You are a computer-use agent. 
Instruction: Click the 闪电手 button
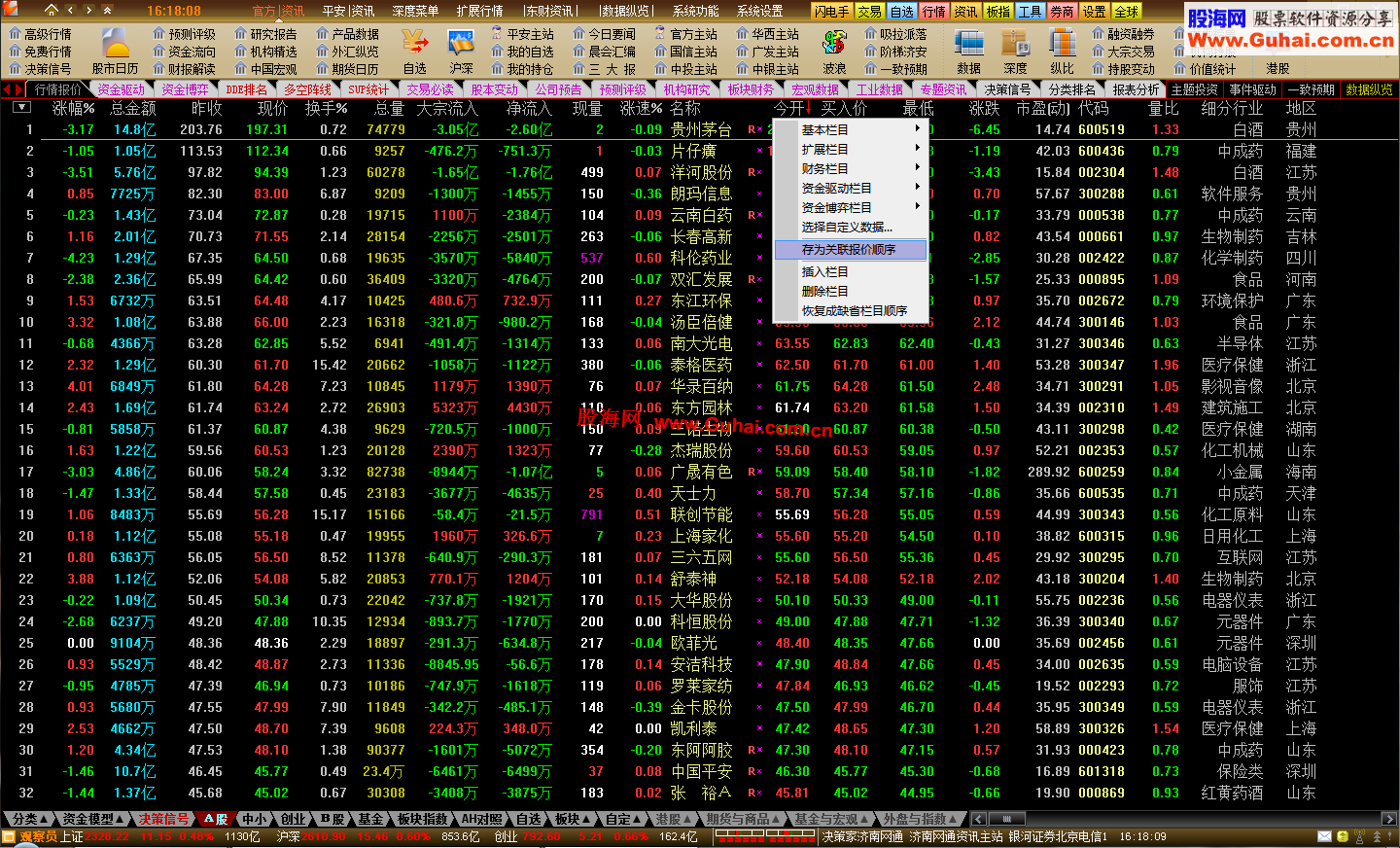[832, 12]
